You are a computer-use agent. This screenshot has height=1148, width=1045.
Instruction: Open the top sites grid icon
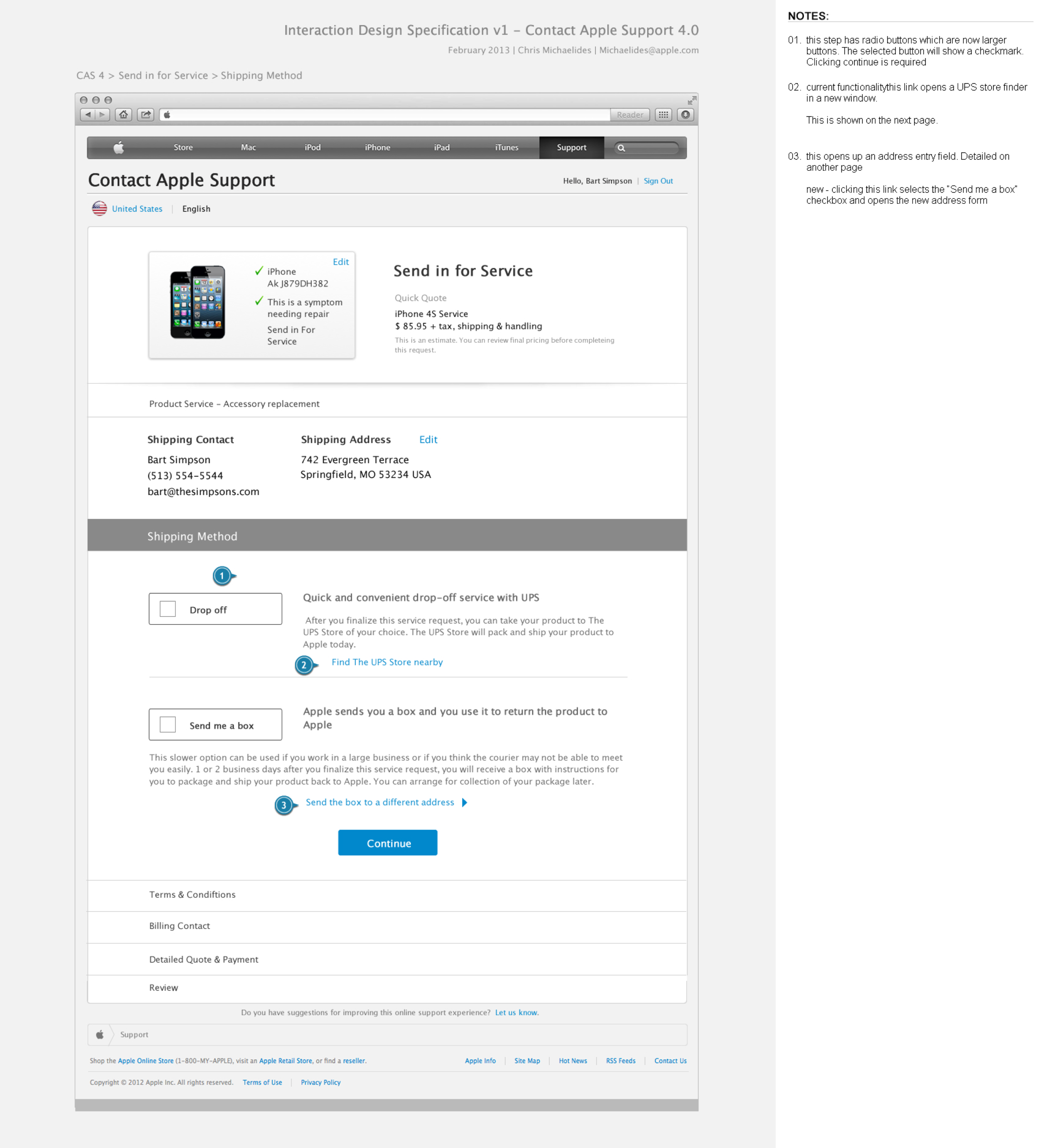pyautogui.click(x=663, y=115)
